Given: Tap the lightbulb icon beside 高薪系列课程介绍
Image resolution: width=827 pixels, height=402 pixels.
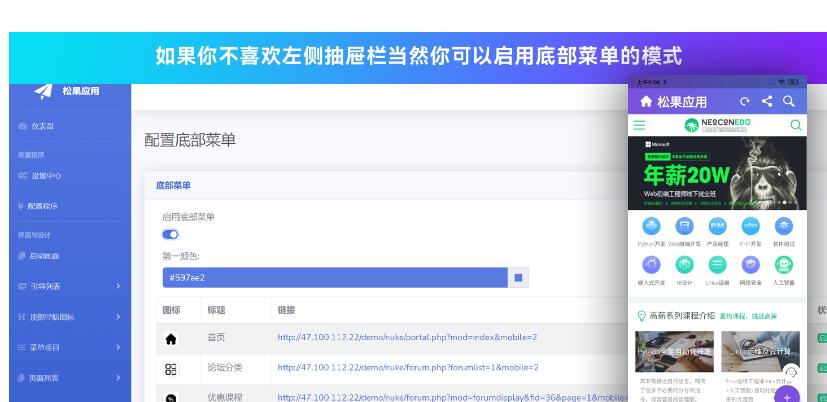Looking at the screenshot, I should coord(641,316).
